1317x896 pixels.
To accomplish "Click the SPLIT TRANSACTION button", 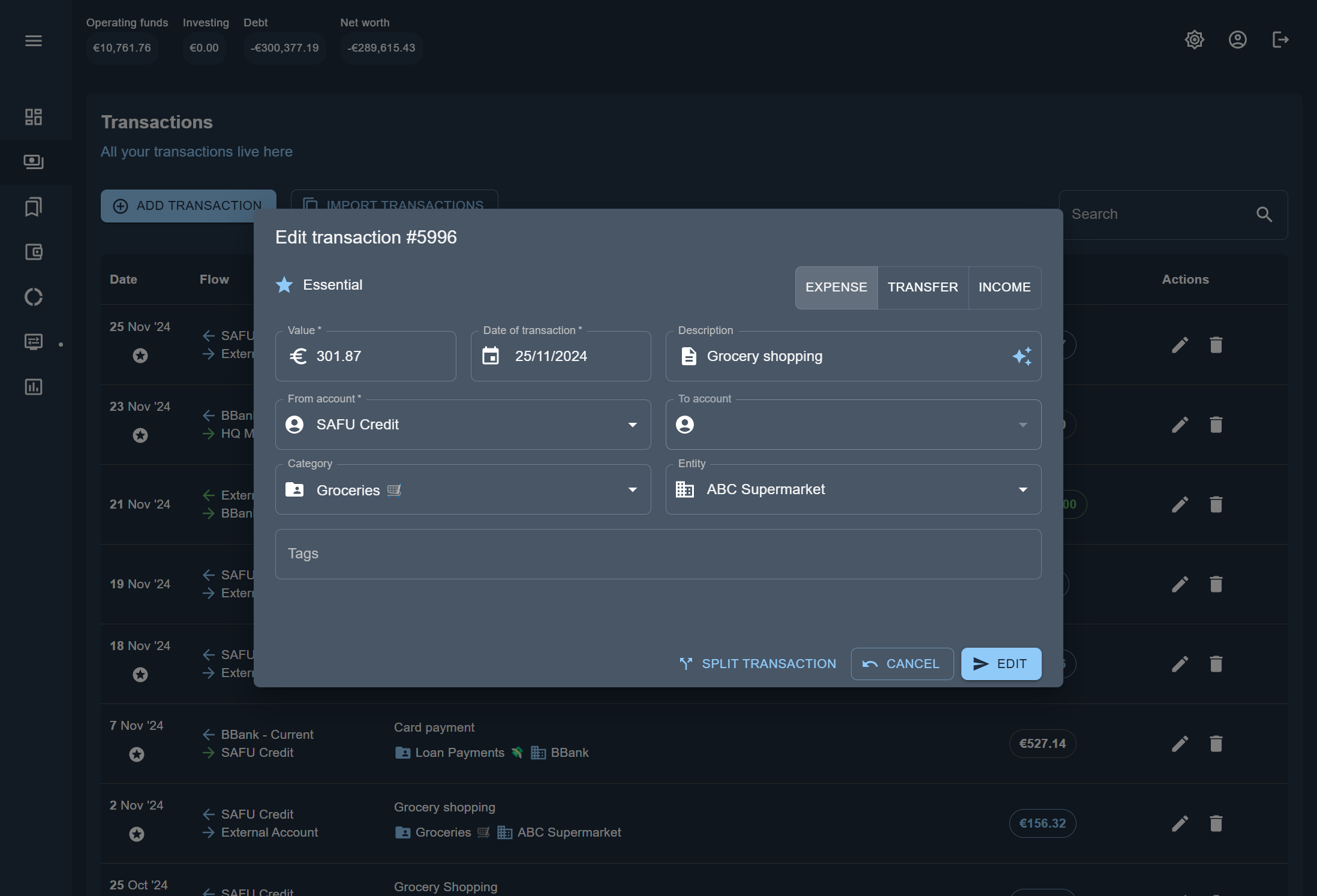I will pyautogui.click(x=757, y=664).
